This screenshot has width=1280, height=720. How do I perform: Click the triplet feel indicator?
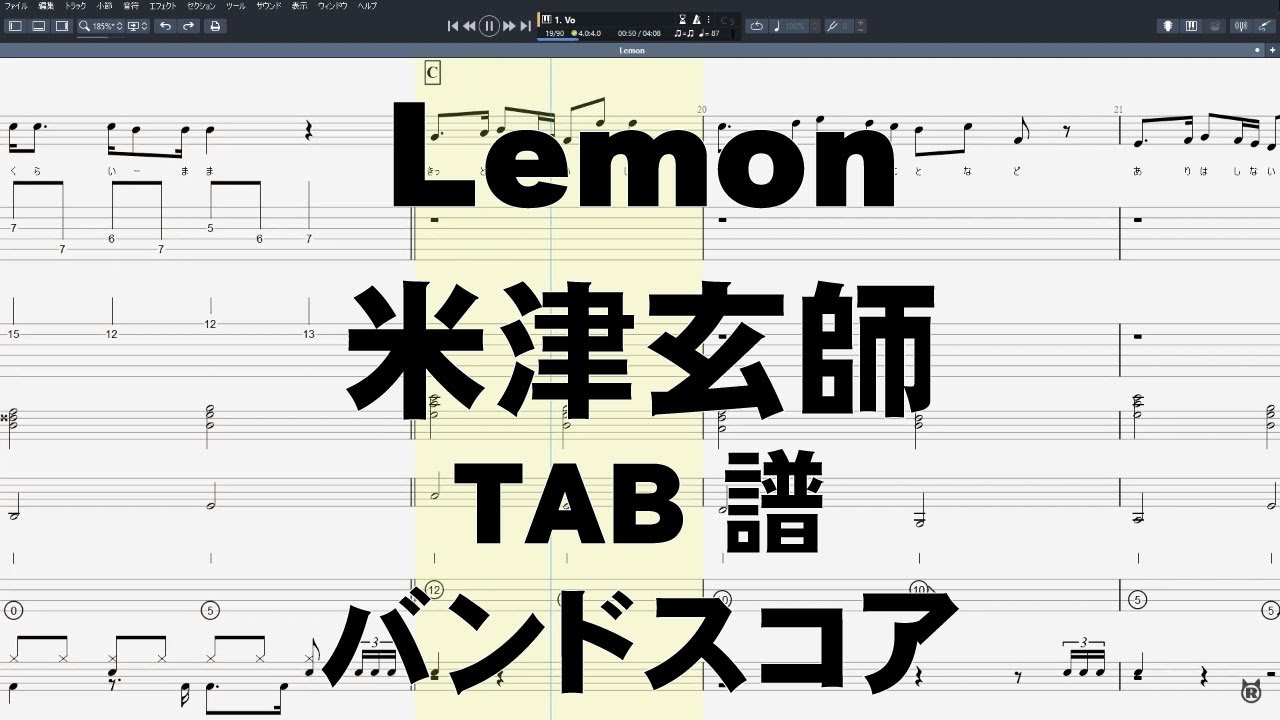click(x=684, y=33)
